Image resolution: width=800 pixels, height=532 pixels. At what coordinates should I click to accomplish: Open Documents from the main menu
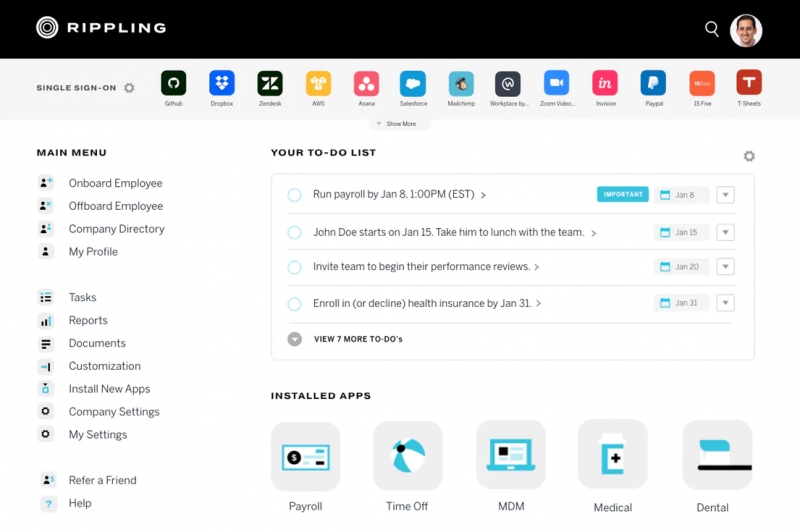point(82,343)
